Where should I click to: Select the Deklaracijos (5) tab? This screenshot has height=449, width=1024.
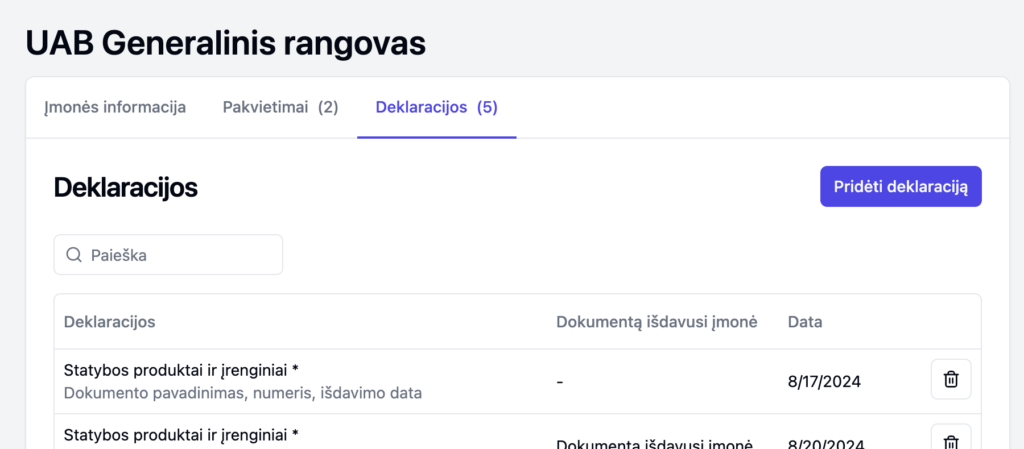coord(437,108)
